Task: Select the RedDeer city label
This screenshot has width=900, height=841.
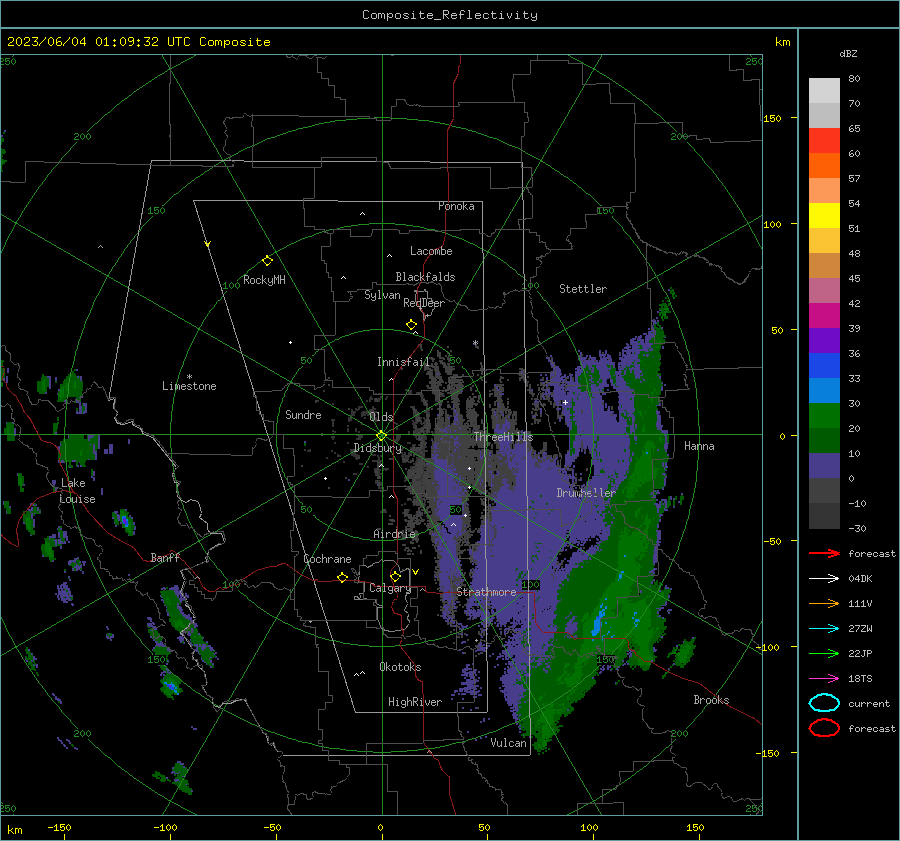Action: point(424,303)
